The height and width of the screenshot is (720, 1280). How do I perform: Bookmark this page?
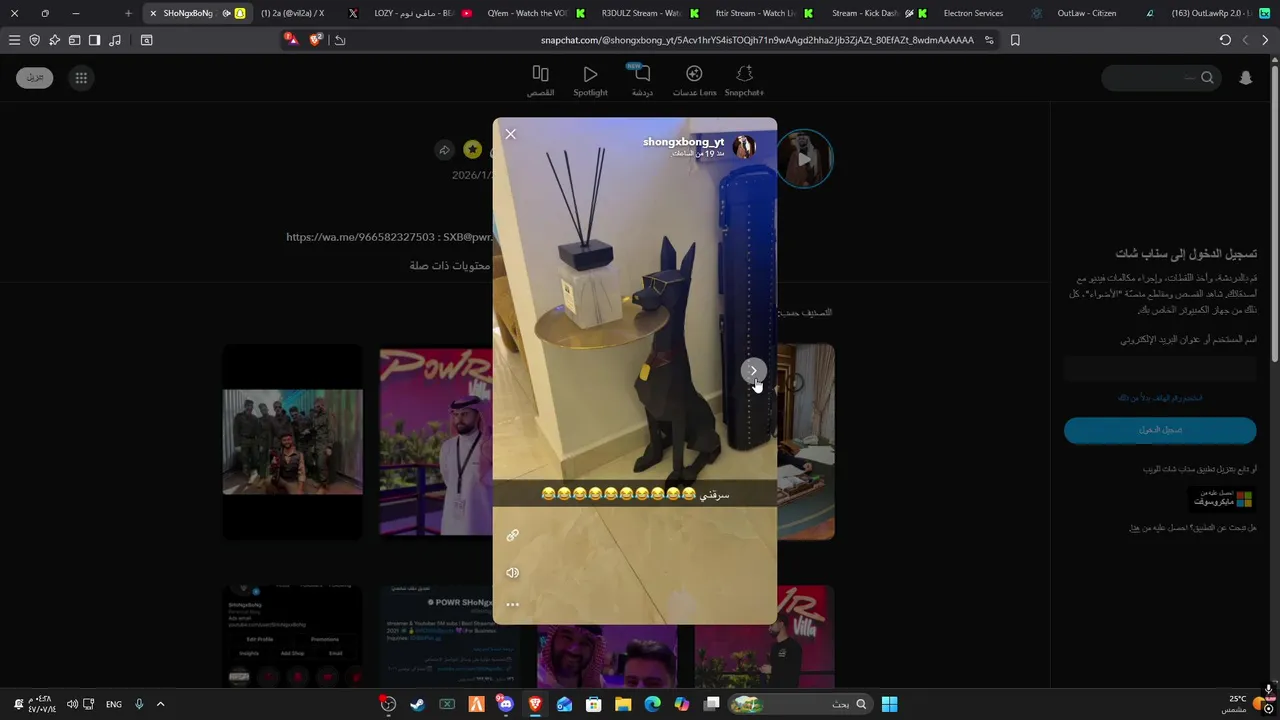click(1015, 40)
